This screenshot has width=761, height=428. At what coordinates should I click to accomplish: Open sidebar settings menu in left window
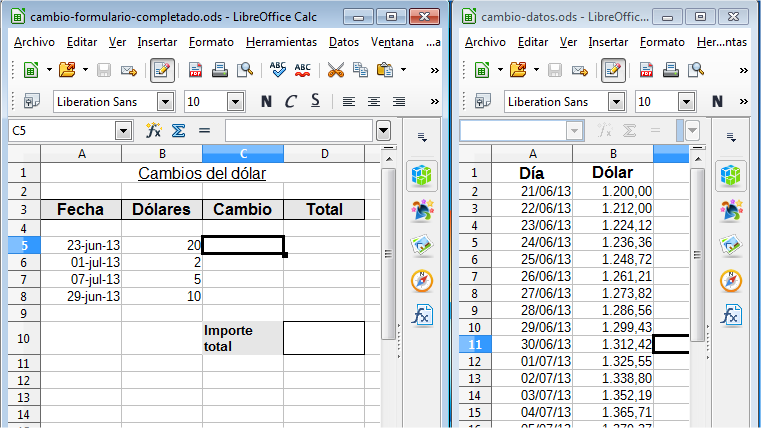422,138
